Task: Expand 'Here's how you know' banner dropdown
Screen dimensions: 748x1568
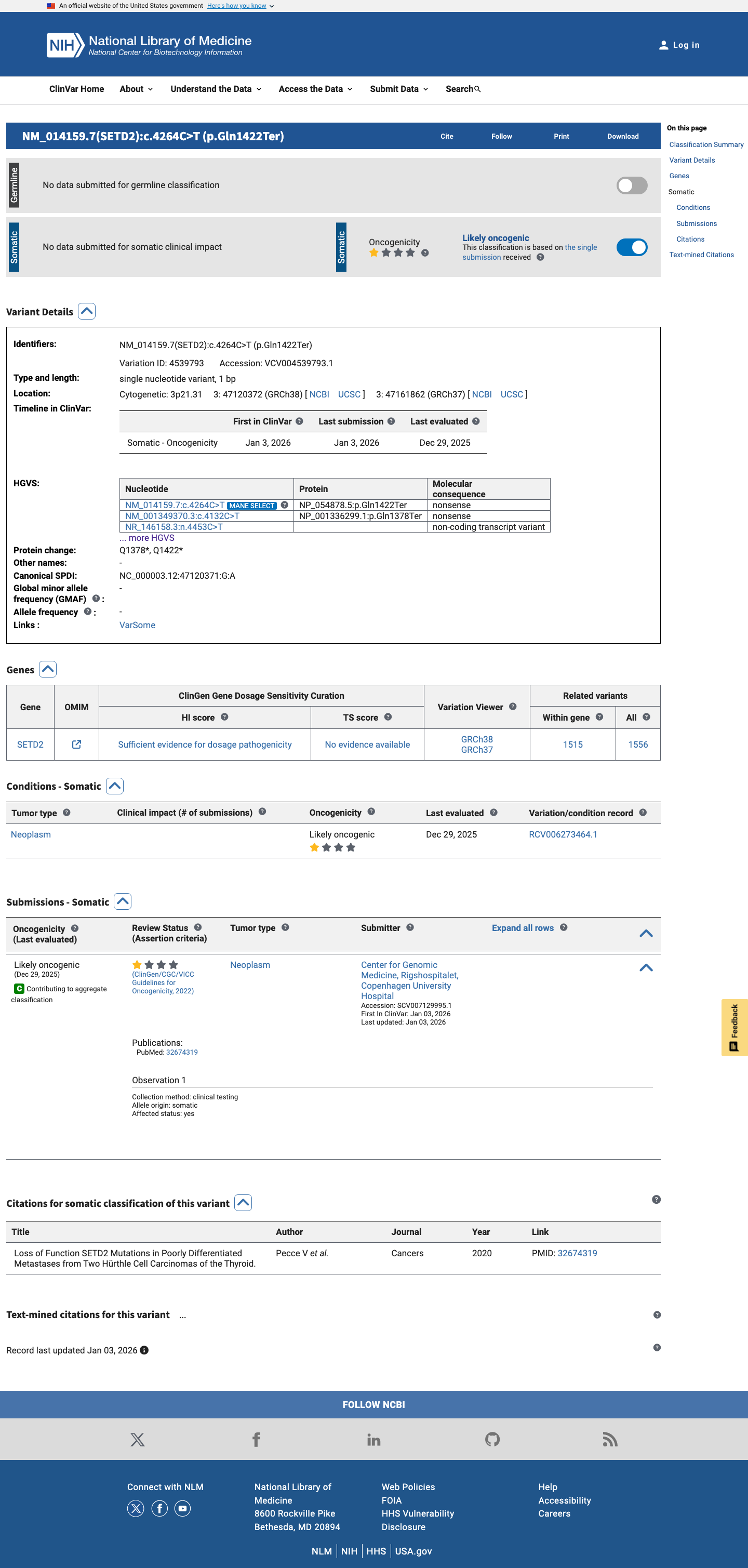Action: 241,6
